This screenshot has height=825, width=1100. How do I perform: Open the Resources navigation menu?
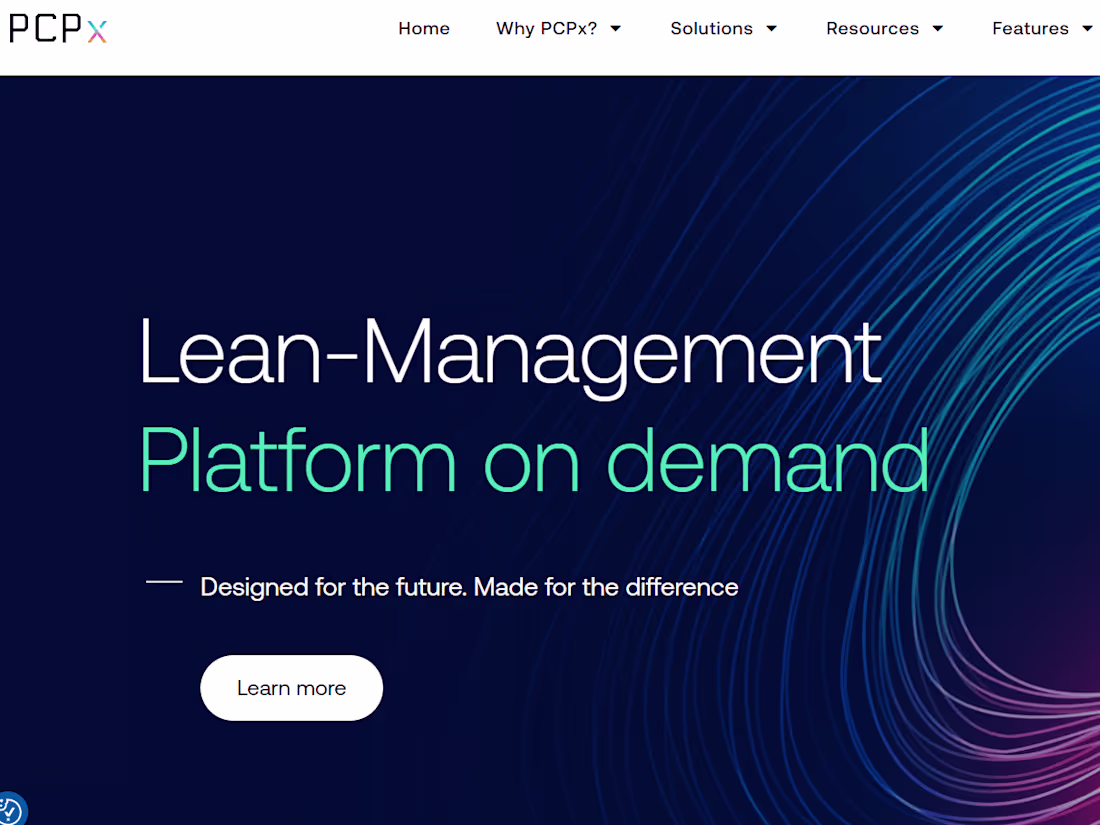tap(872, 29)
